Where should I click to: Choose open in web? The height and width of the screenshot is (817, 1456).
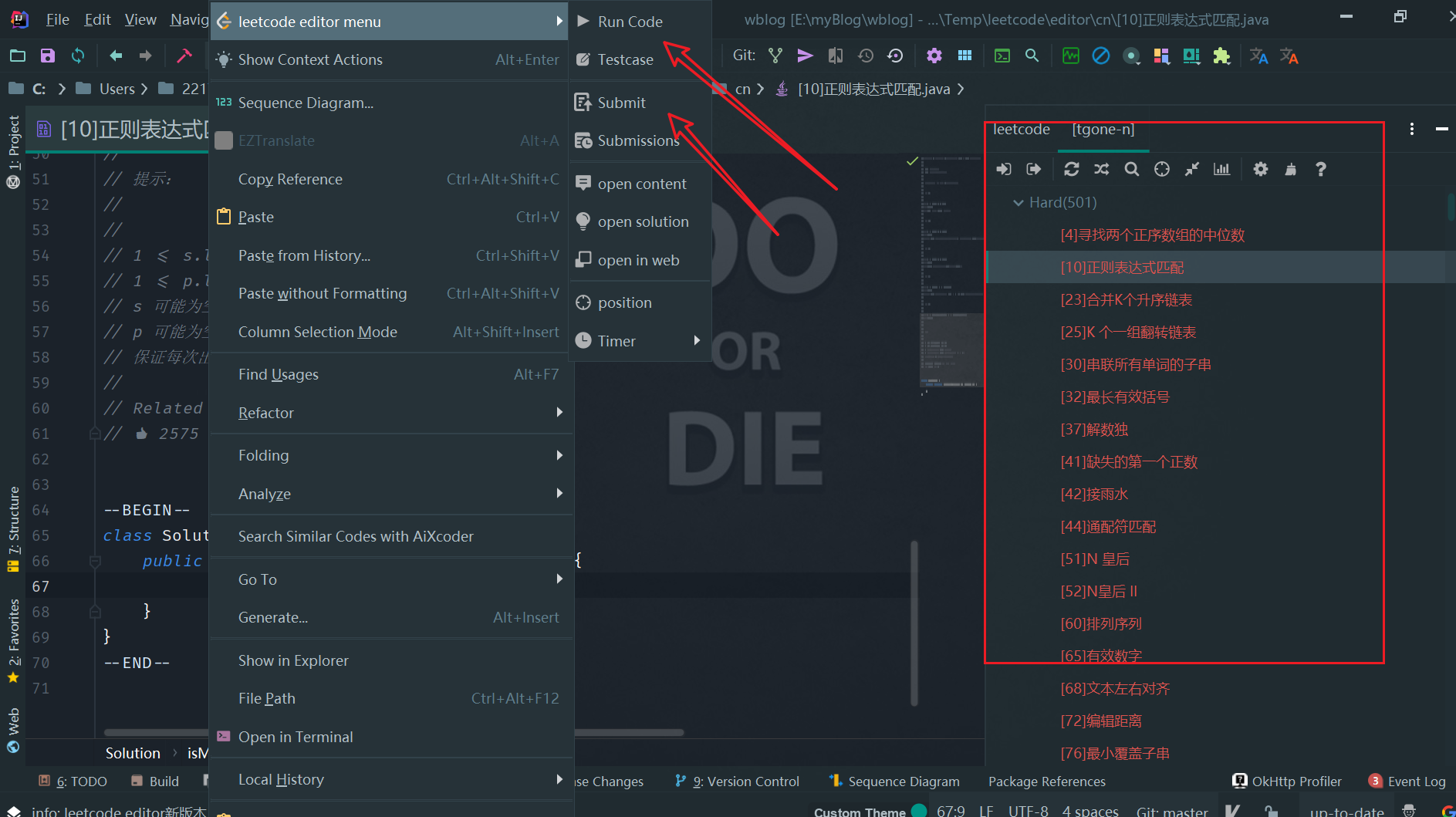click(640, 260)
